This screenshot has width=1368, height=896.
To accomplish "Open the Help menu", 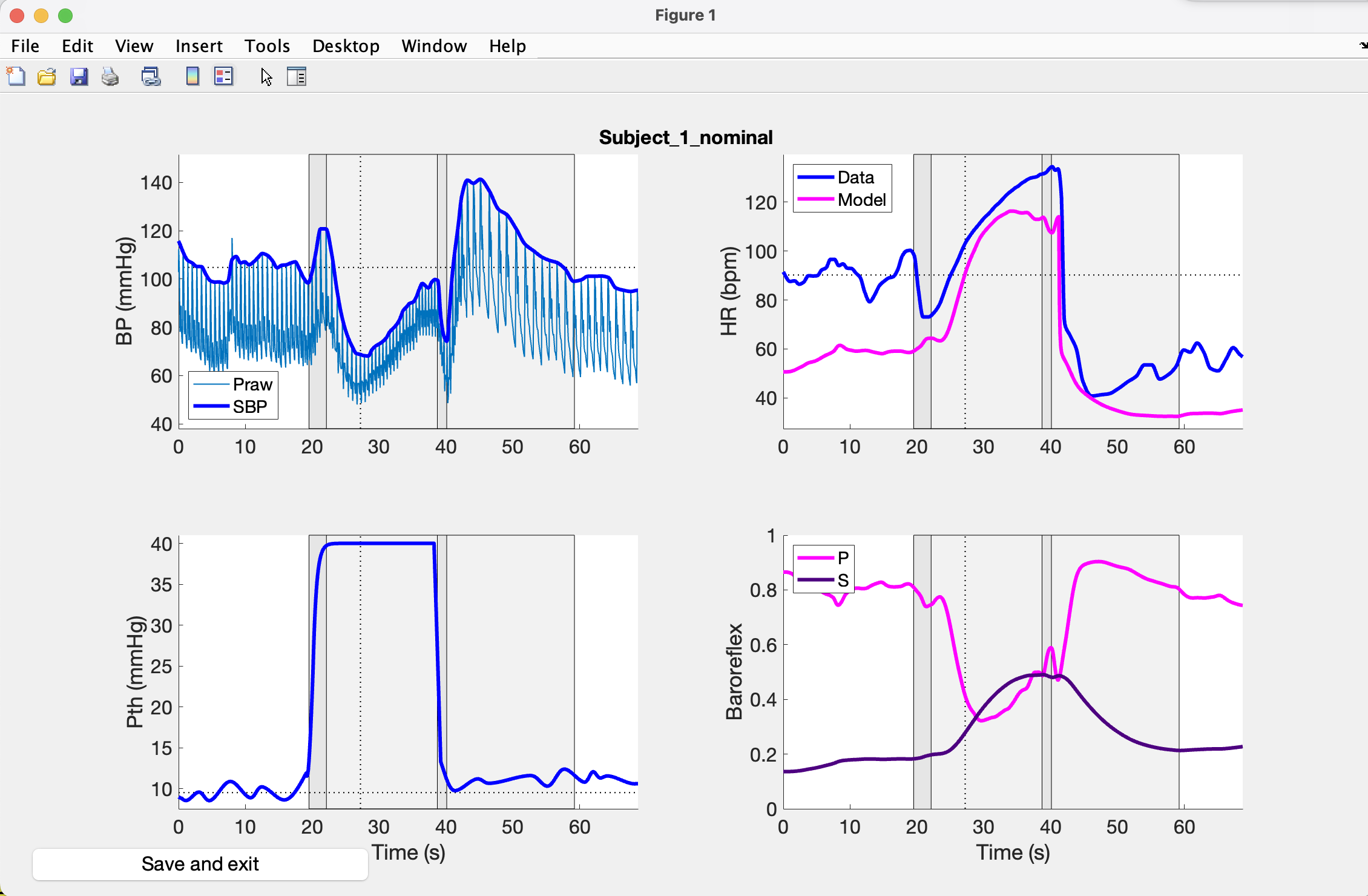I will point(507,46).
